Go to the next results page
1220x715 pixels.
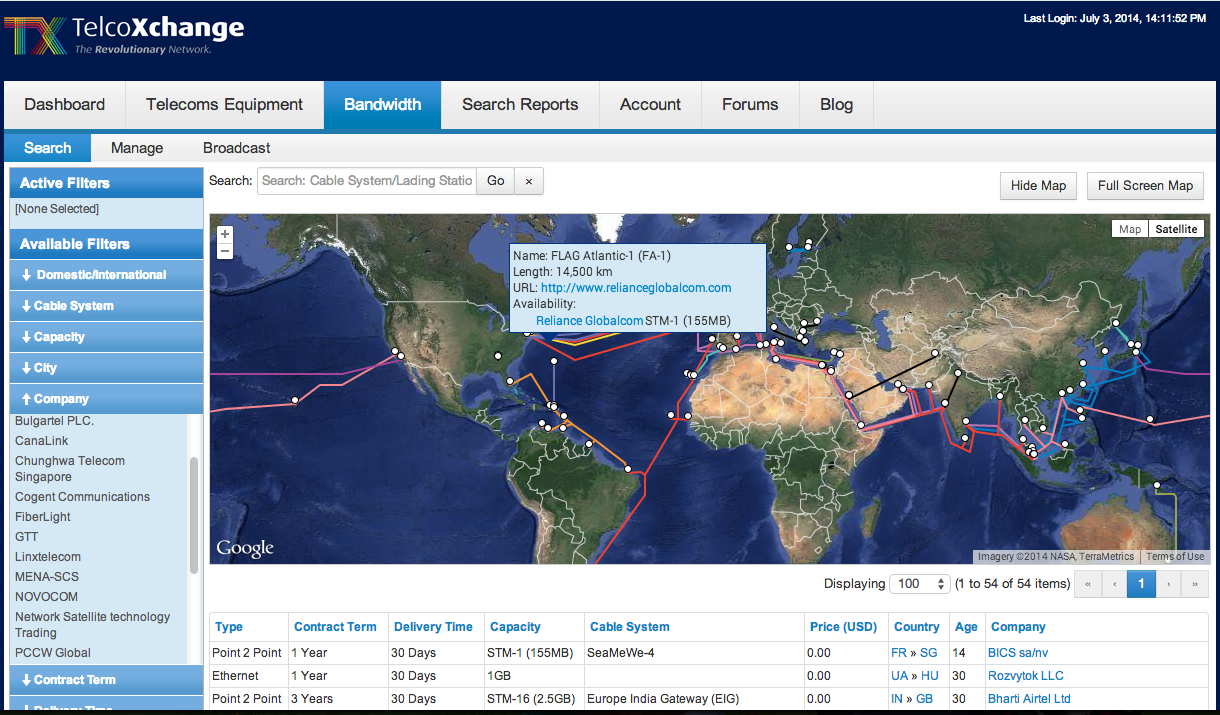point(1168,584)
